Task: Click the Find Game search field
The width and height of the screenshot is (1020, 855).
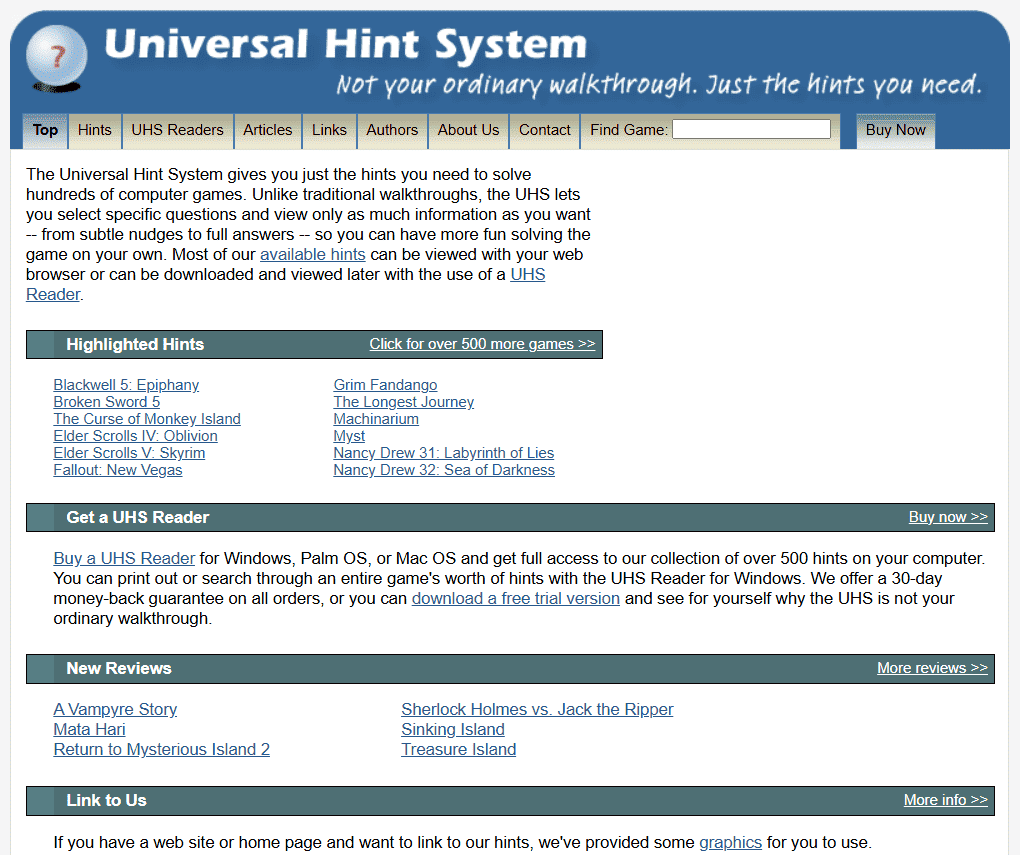Action: pyautogui.click(x=751, y=129)
